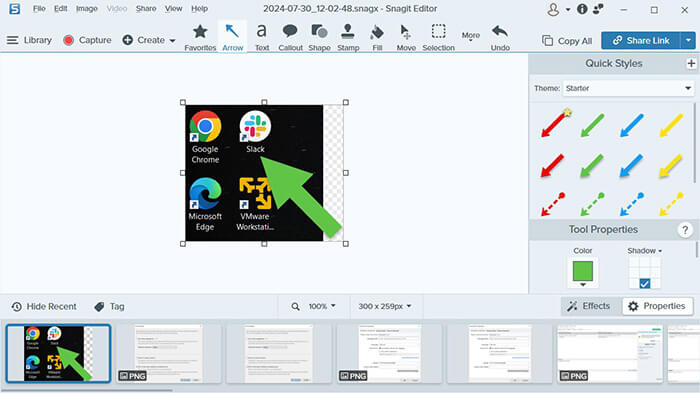Select the Shape tool

click(x=319, y=38)
